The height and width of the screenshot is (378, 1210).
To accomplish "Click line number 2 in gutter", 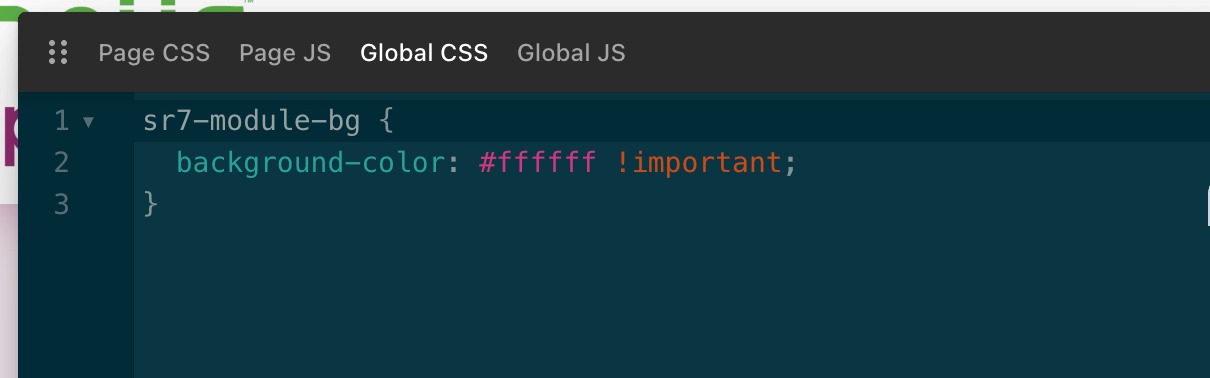I will (x=61, y=162).
